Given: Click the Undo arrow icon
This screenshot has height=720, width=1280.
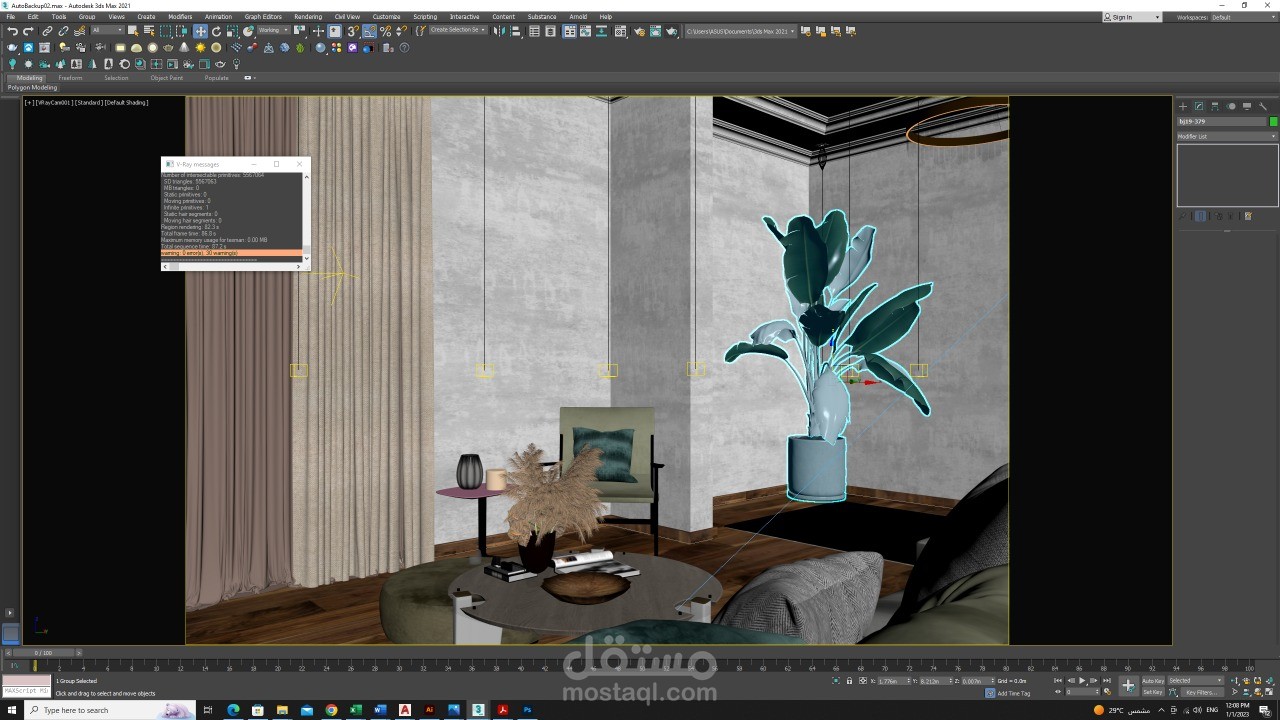Looking at the screenshot, I should [x=12, y=31].
